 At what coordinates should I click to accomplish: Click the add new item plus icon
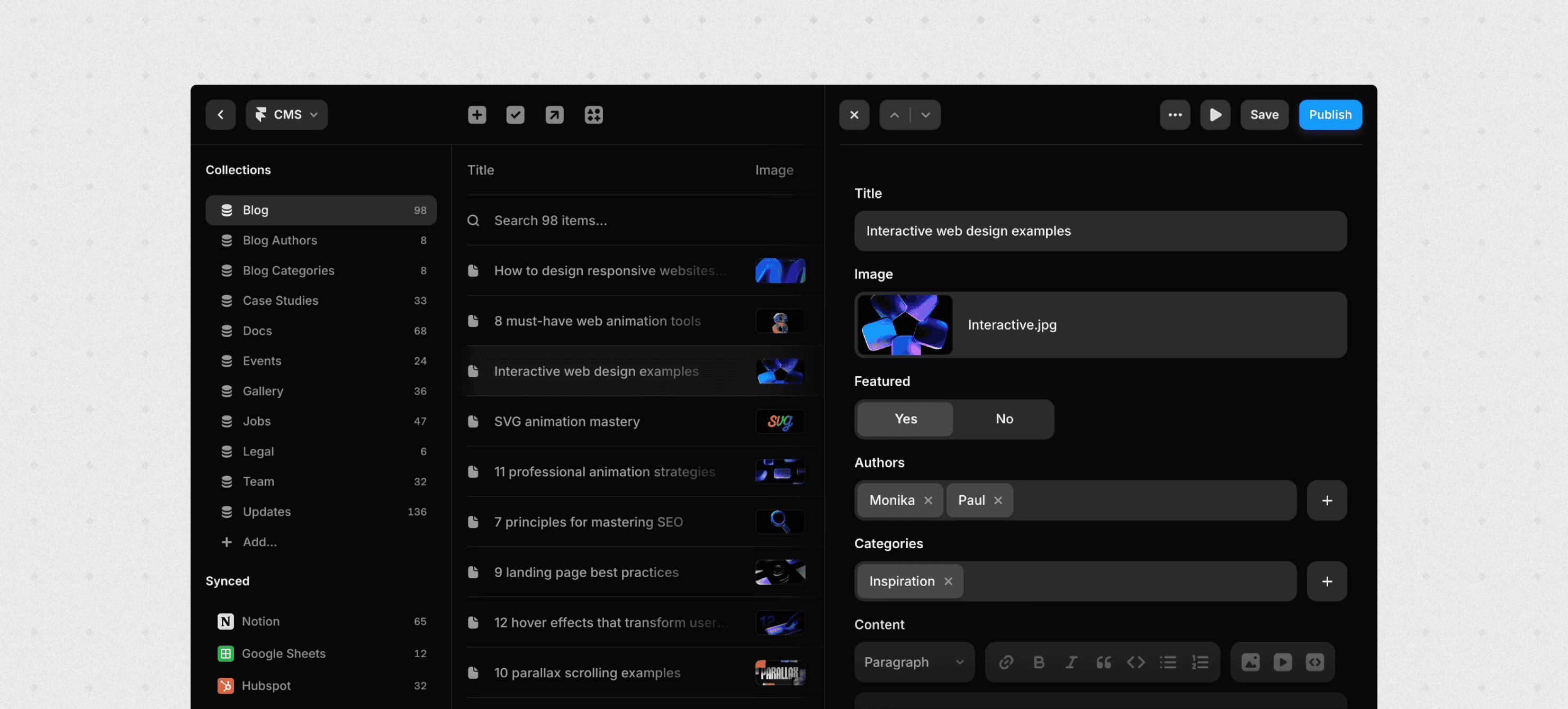[x=476, y=114]
